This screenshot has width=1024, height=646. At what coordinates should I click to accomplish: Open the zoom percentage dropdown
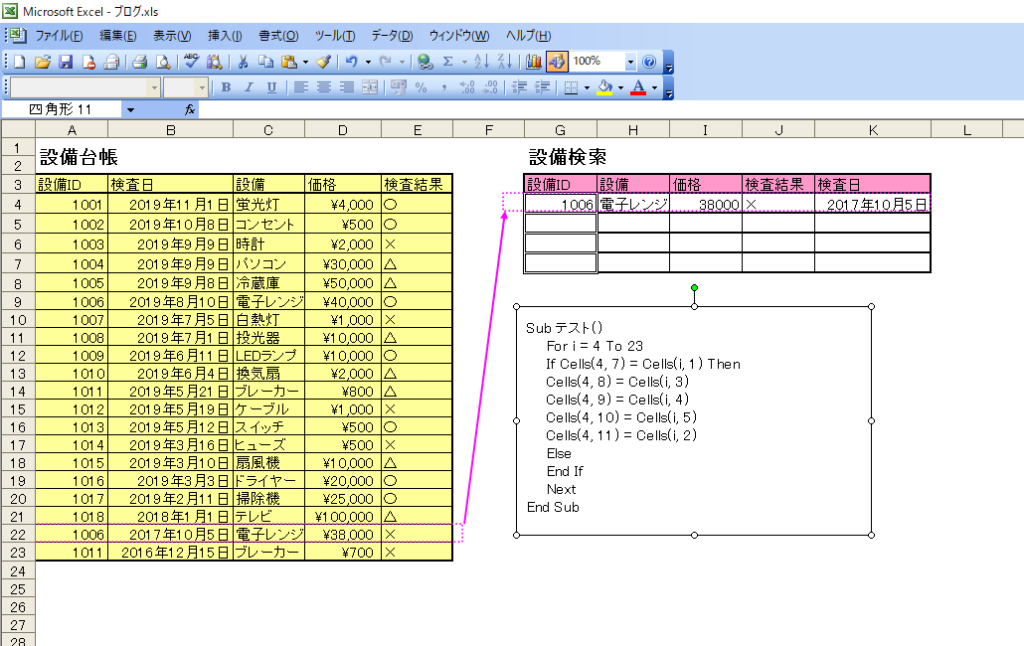point(631,62)
